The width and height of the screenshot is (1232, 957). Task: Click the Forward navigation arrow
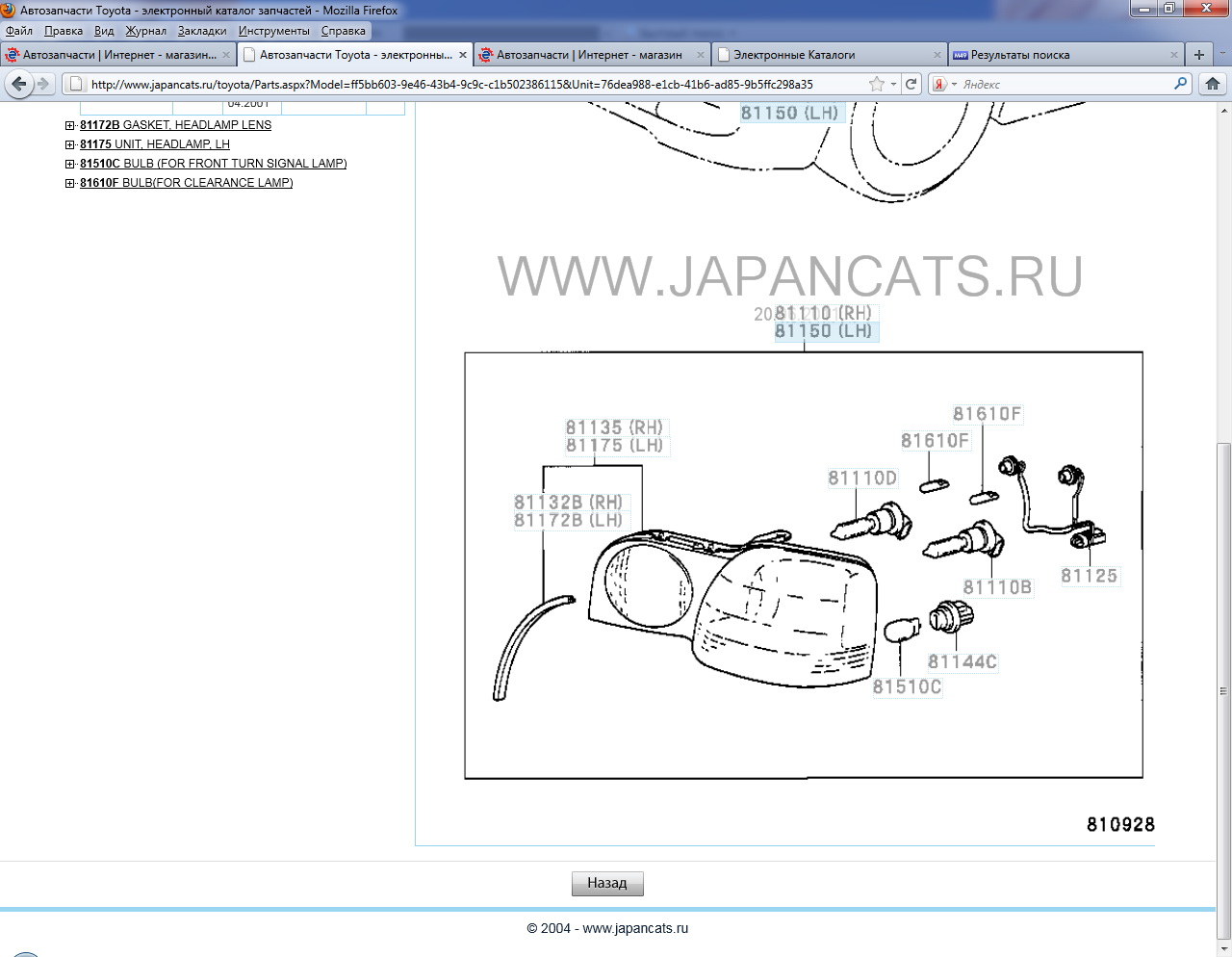pos(43,85)
